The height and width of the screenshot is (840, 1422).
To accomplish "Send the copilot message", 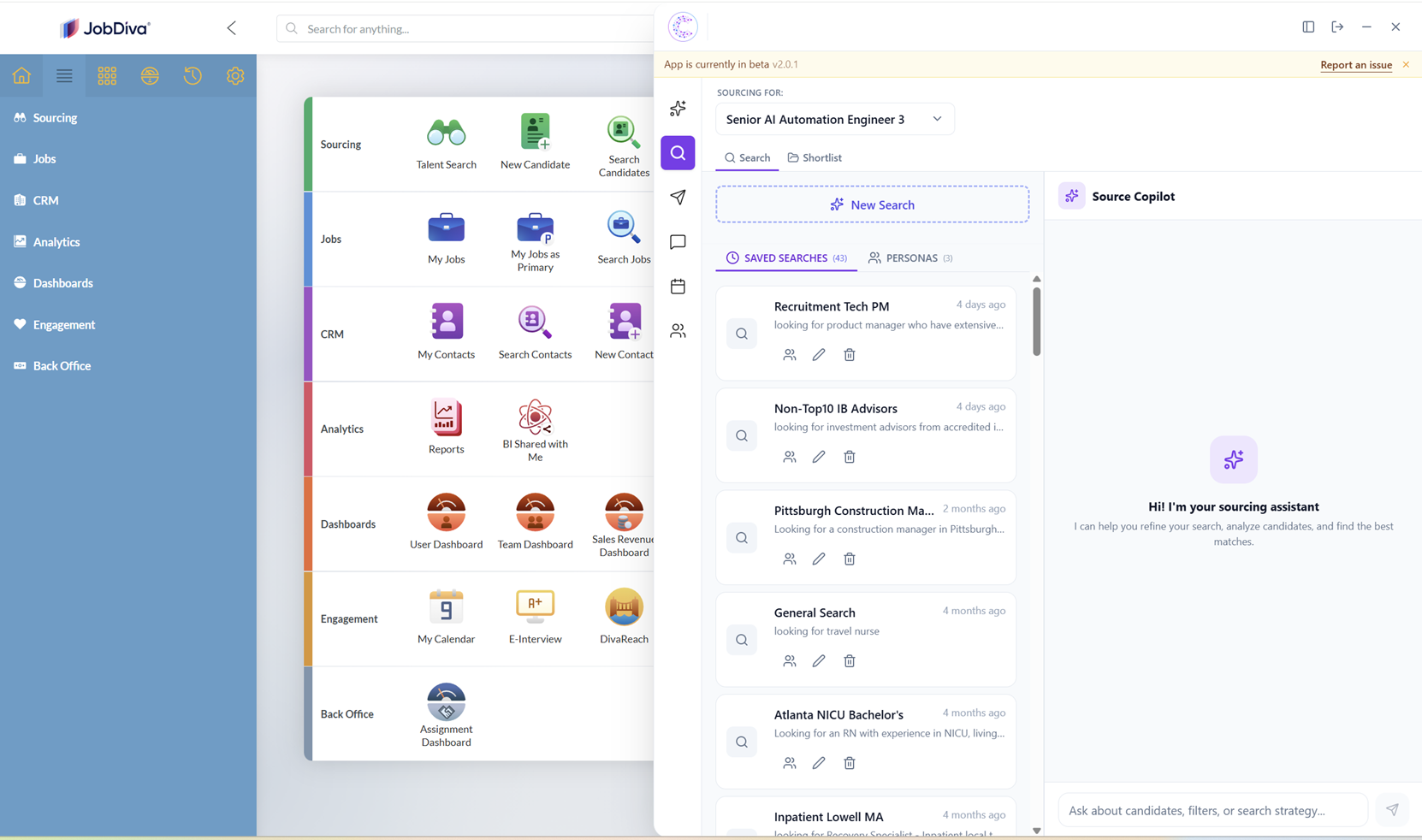I will pos(1392,810).
